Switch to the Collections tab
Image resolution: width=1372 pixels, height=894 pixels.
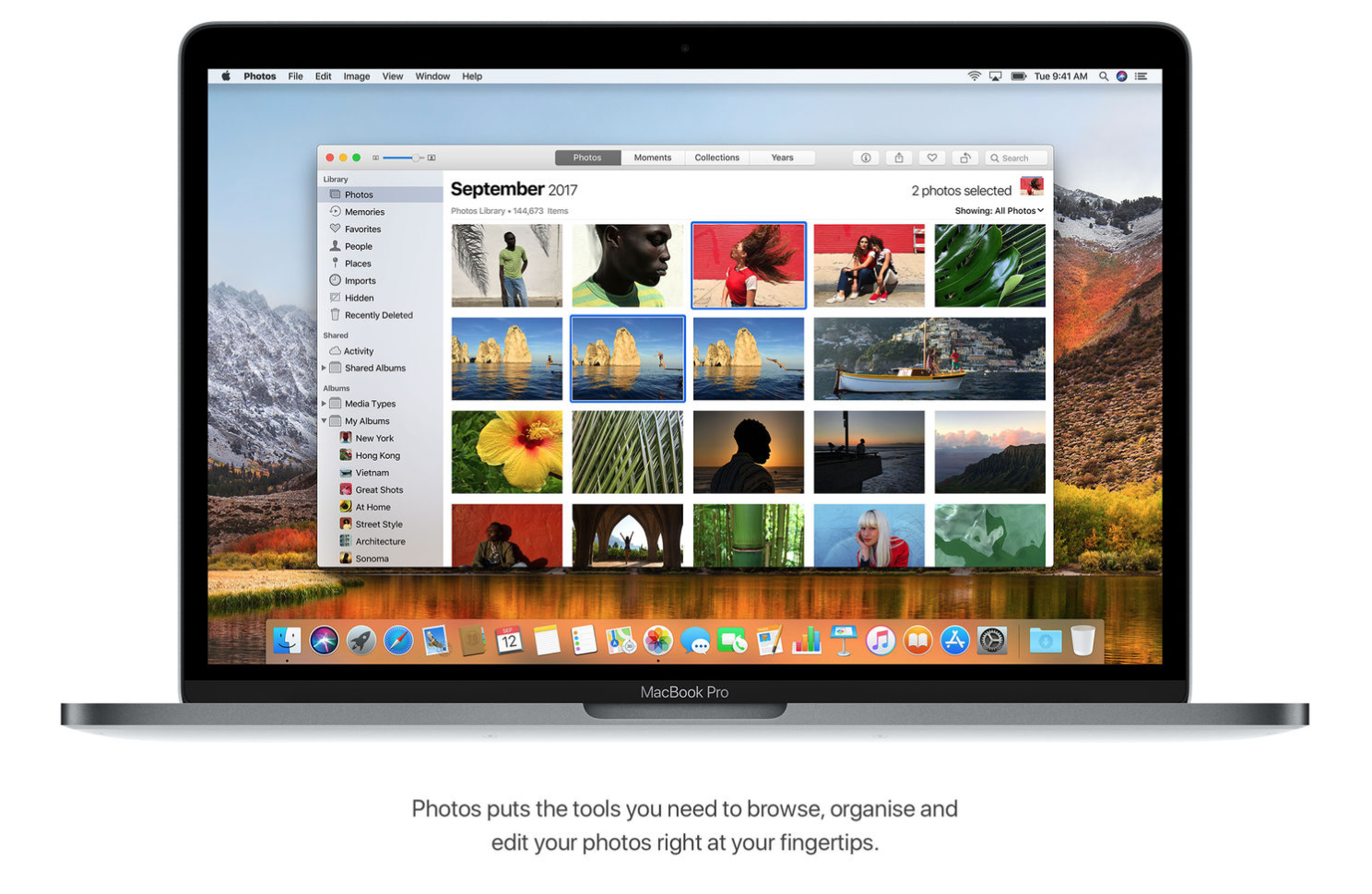point(716,158)
